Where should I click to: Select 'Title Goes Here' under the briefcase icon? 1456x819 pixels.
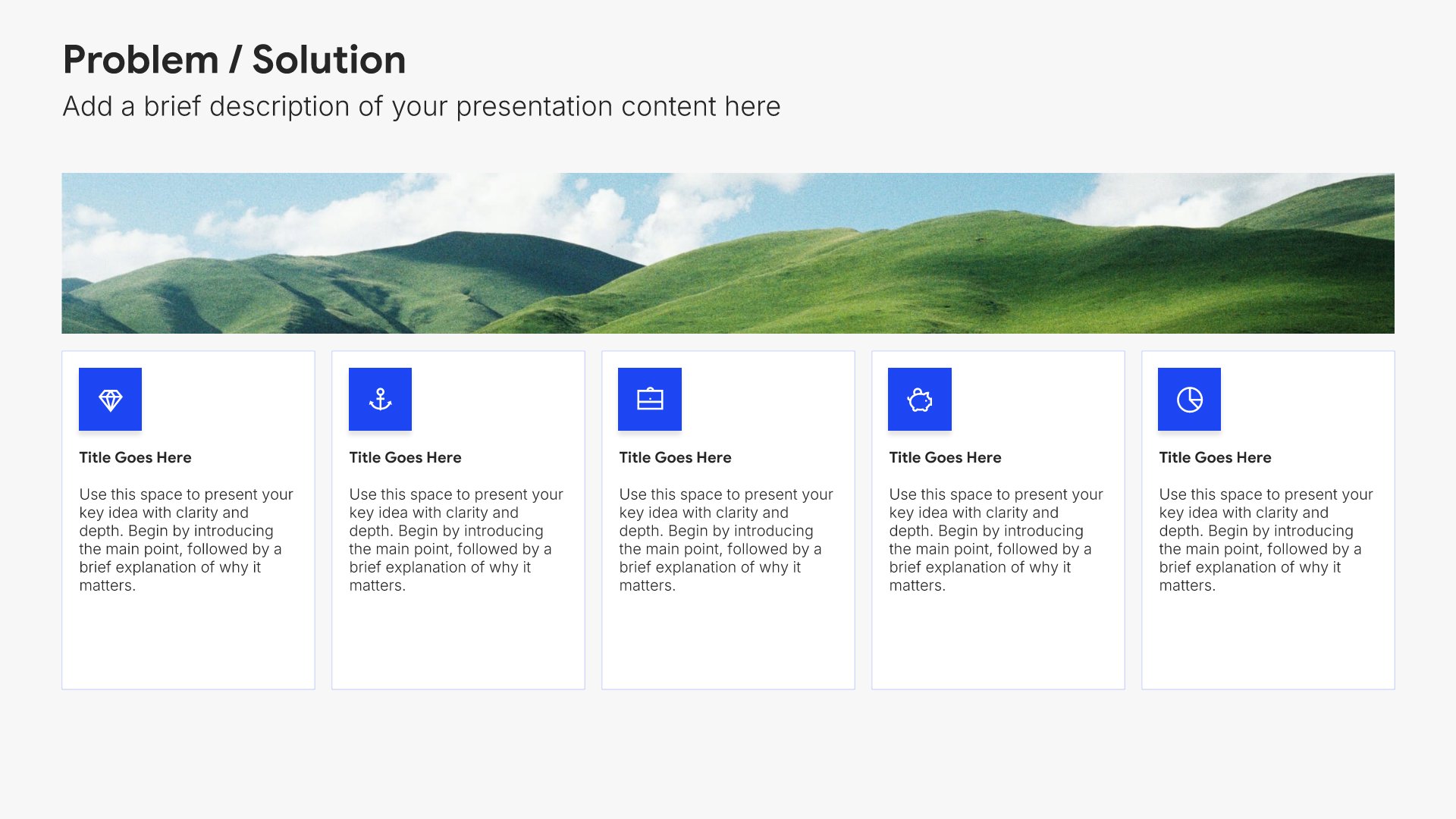[675, 457]
